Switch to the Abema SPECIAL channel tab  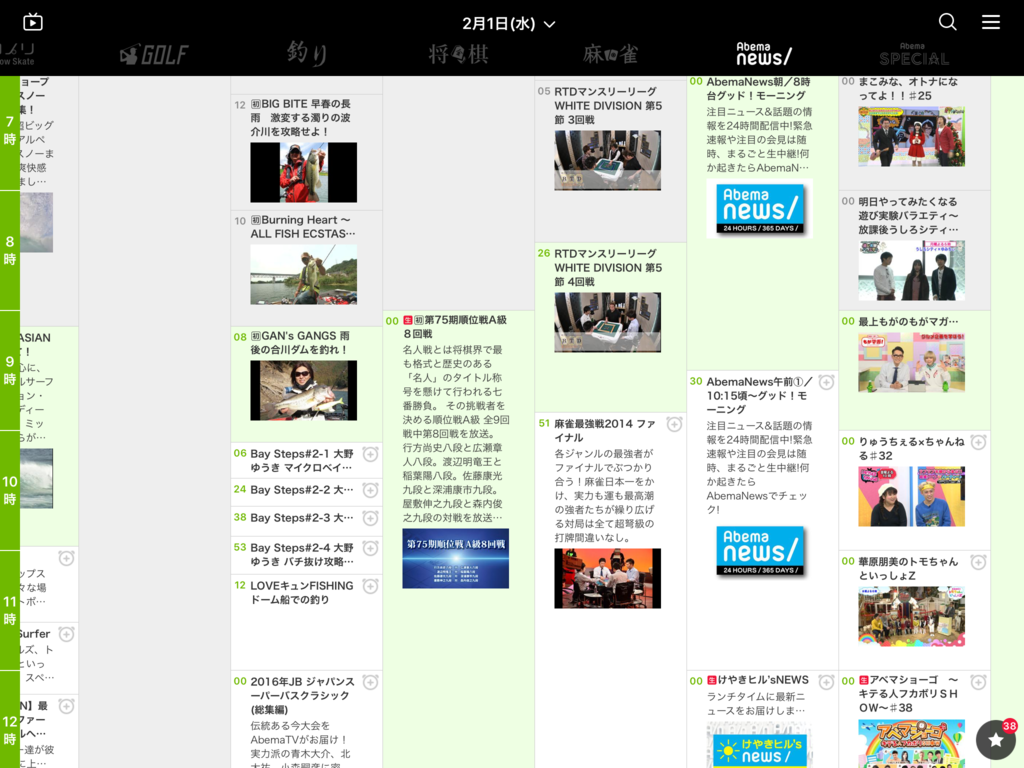coord(913,51)
